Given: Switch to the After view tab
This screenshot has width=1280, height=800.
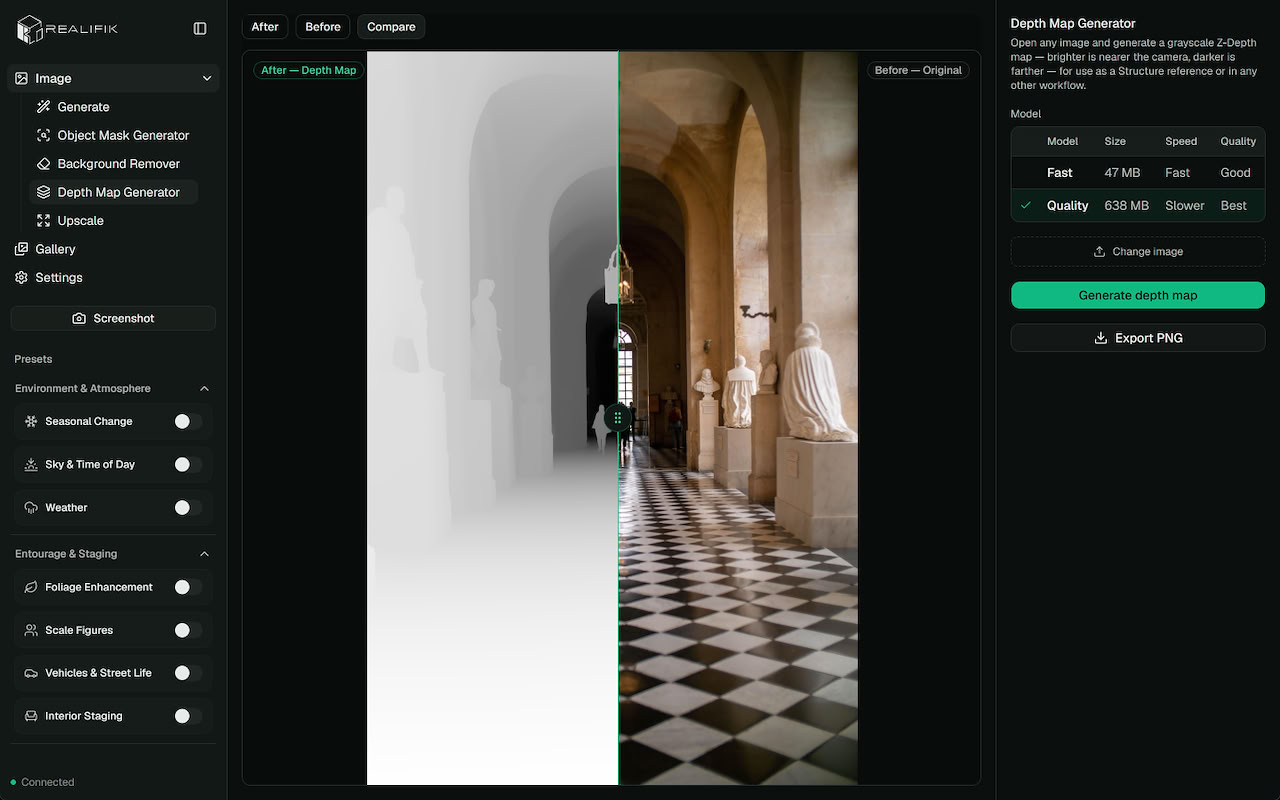Looking at the screenshot, I should pyautogui.click(x=265, y=27).
